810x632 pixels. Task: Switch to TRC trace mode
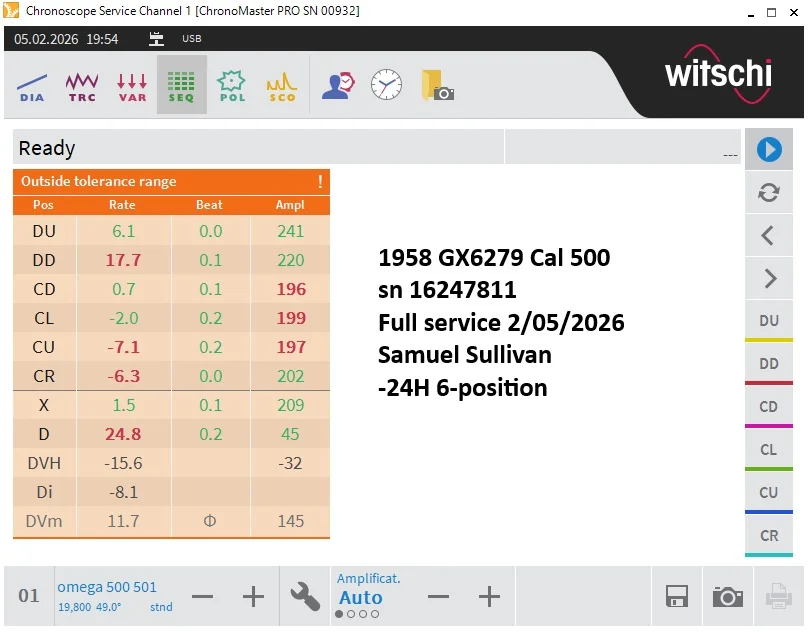coord(82,85)
